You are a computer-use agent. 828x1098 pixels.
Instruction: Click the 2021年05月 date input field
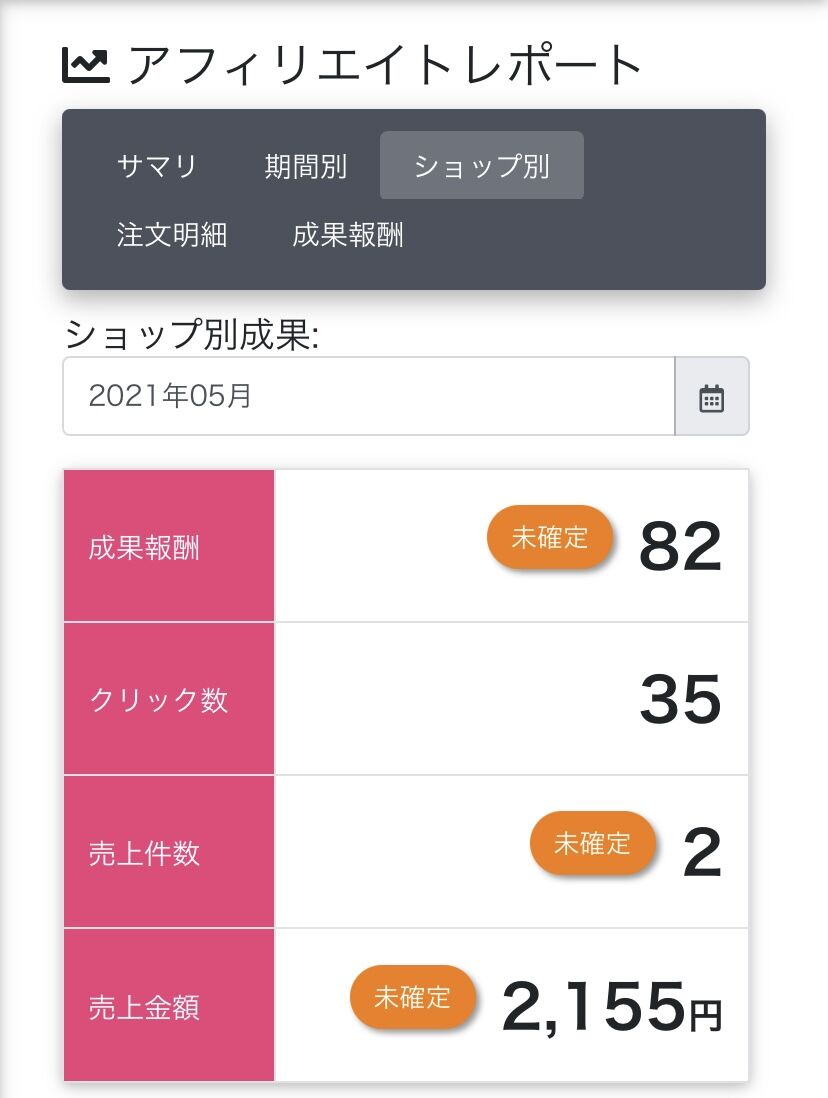tap(368, 397)
